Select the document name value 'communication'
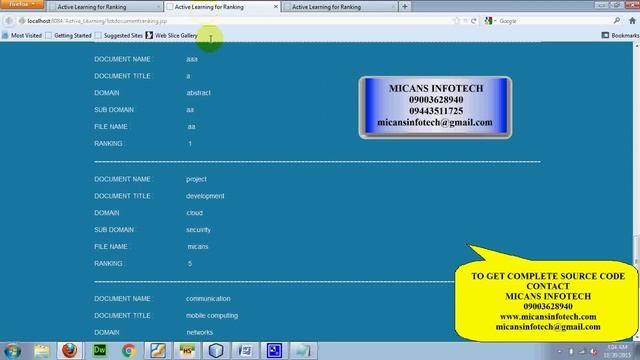The height and width of the screenshot is (360, 640). [x=208, y=299]
